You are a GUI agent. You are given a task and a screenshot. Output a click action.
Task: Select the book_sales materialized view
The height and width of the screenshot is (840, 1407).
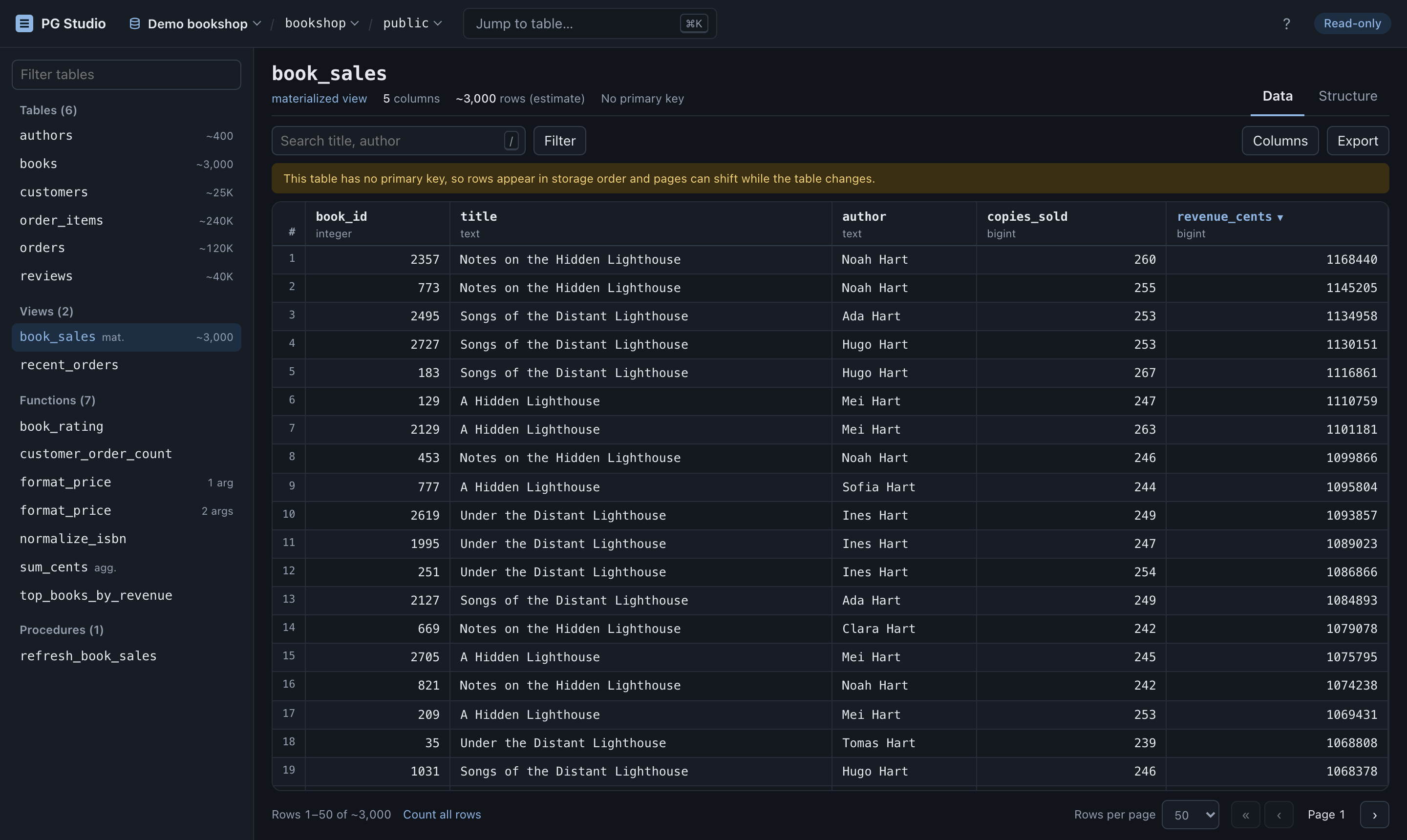coord(126,337)
